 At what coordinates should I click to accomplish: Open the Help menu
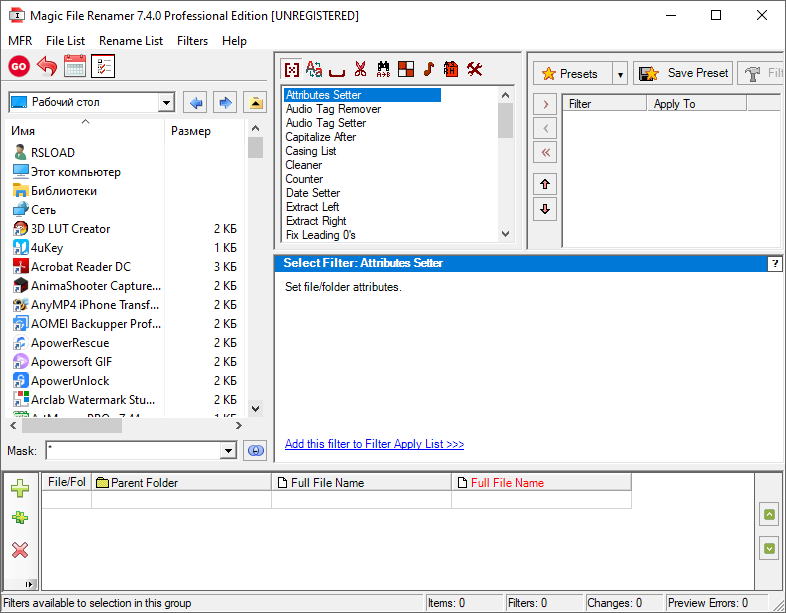[234, 41]
